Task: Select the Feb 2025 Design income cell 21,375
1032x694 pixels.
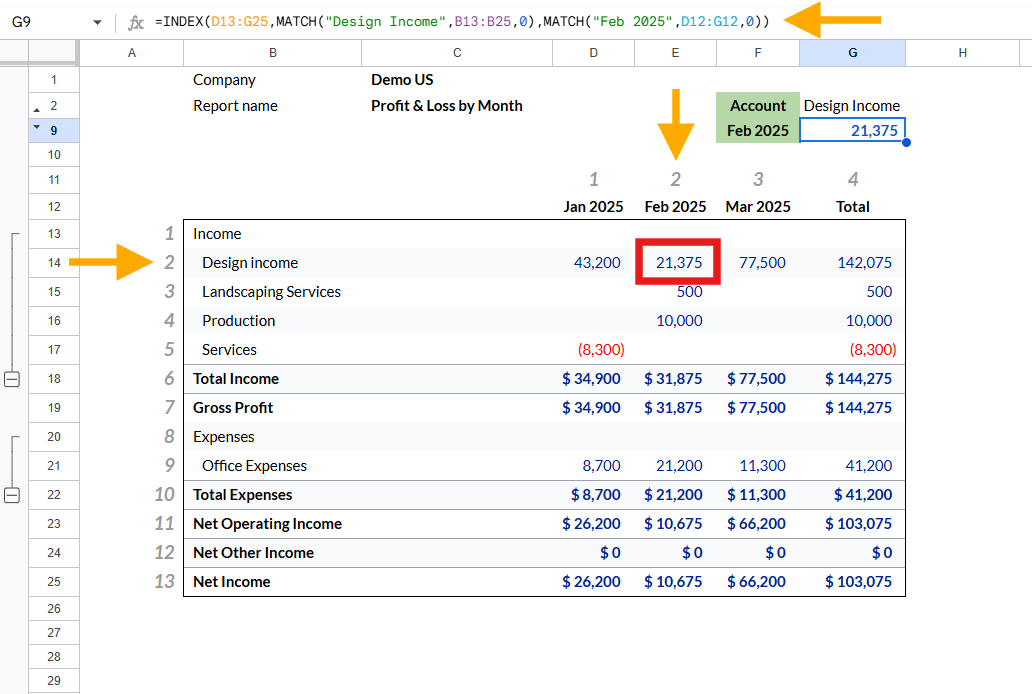Action: pos(678,262)
